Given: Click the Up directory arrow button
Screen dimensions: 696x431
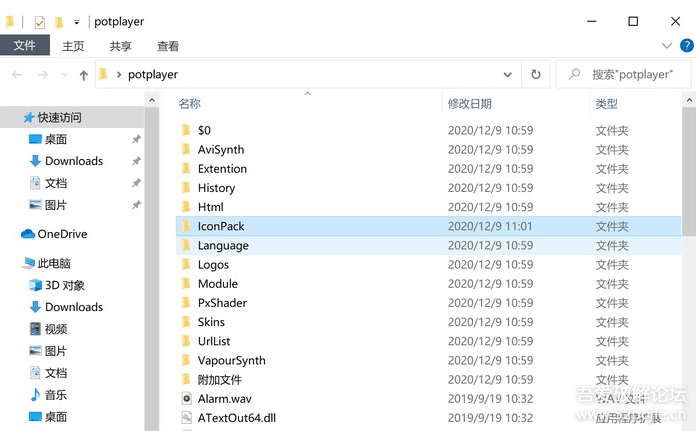Looking at the screenshot, I should (x=83, y=75).
